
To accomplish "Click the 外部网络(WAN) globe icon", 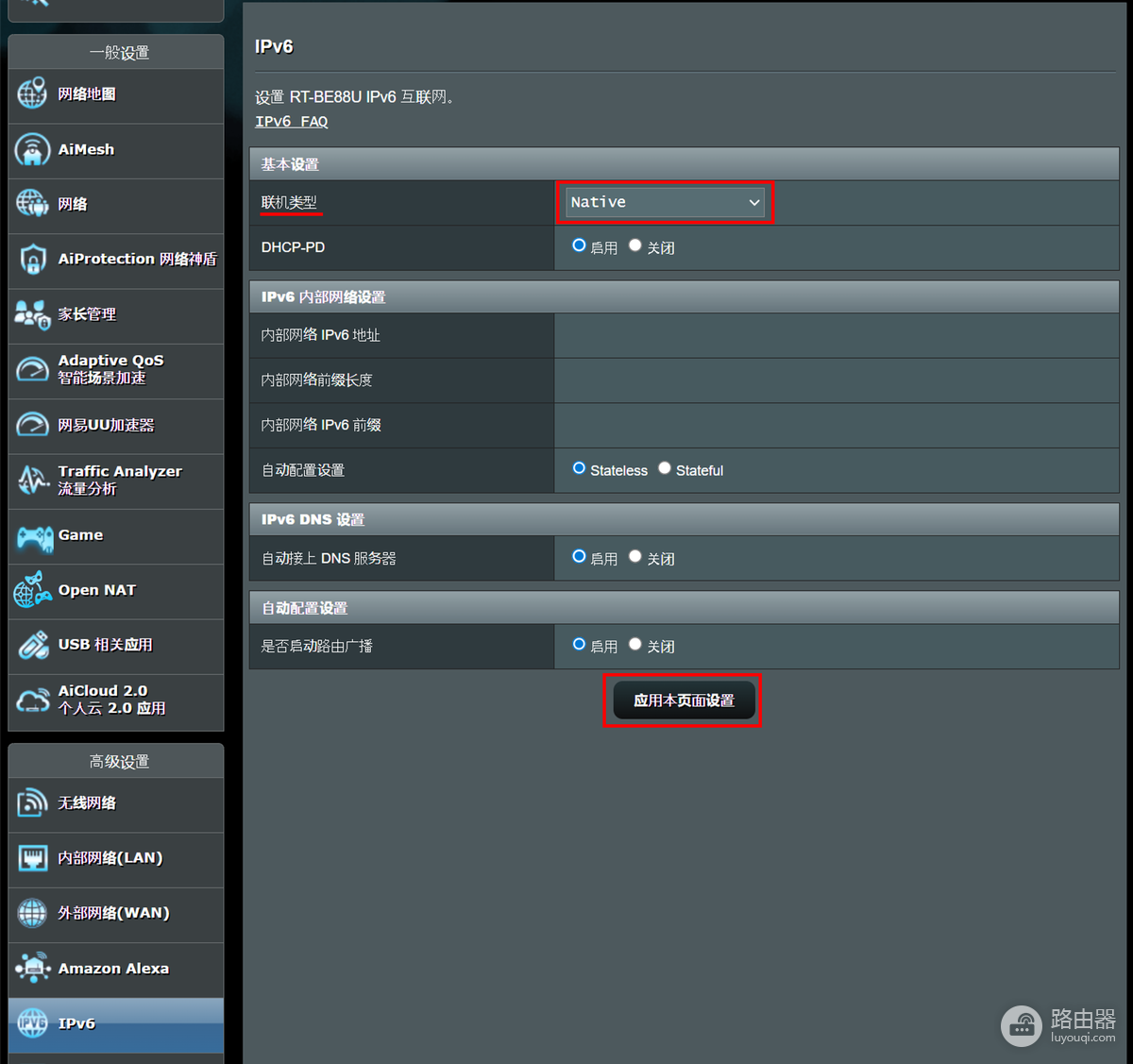I will (32, 913).
